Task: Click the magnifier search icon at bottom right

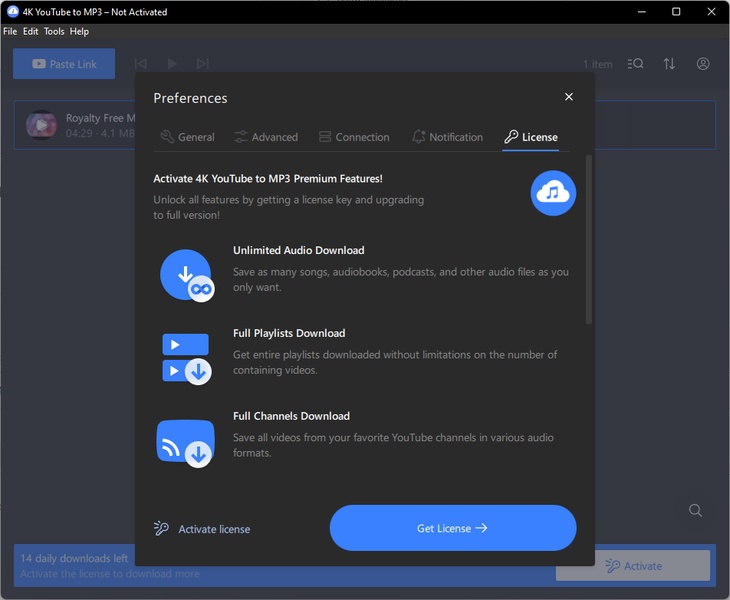Action: pyautogui.click(x=695, y=511)
